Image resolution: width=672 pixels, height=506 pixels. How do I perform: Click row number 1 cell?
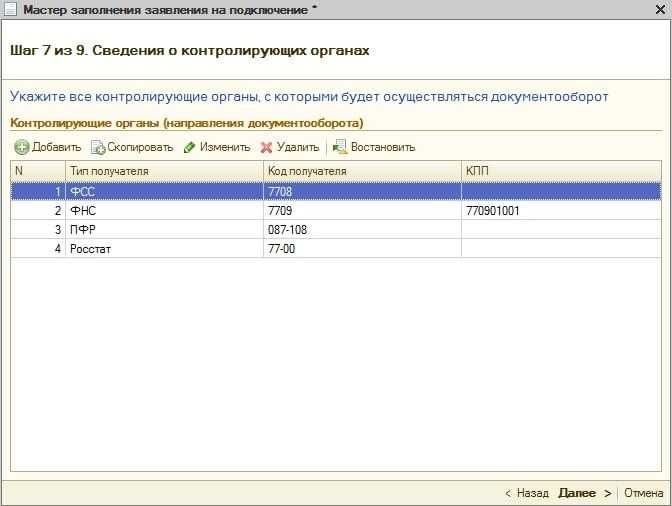(x=38, y=191)
